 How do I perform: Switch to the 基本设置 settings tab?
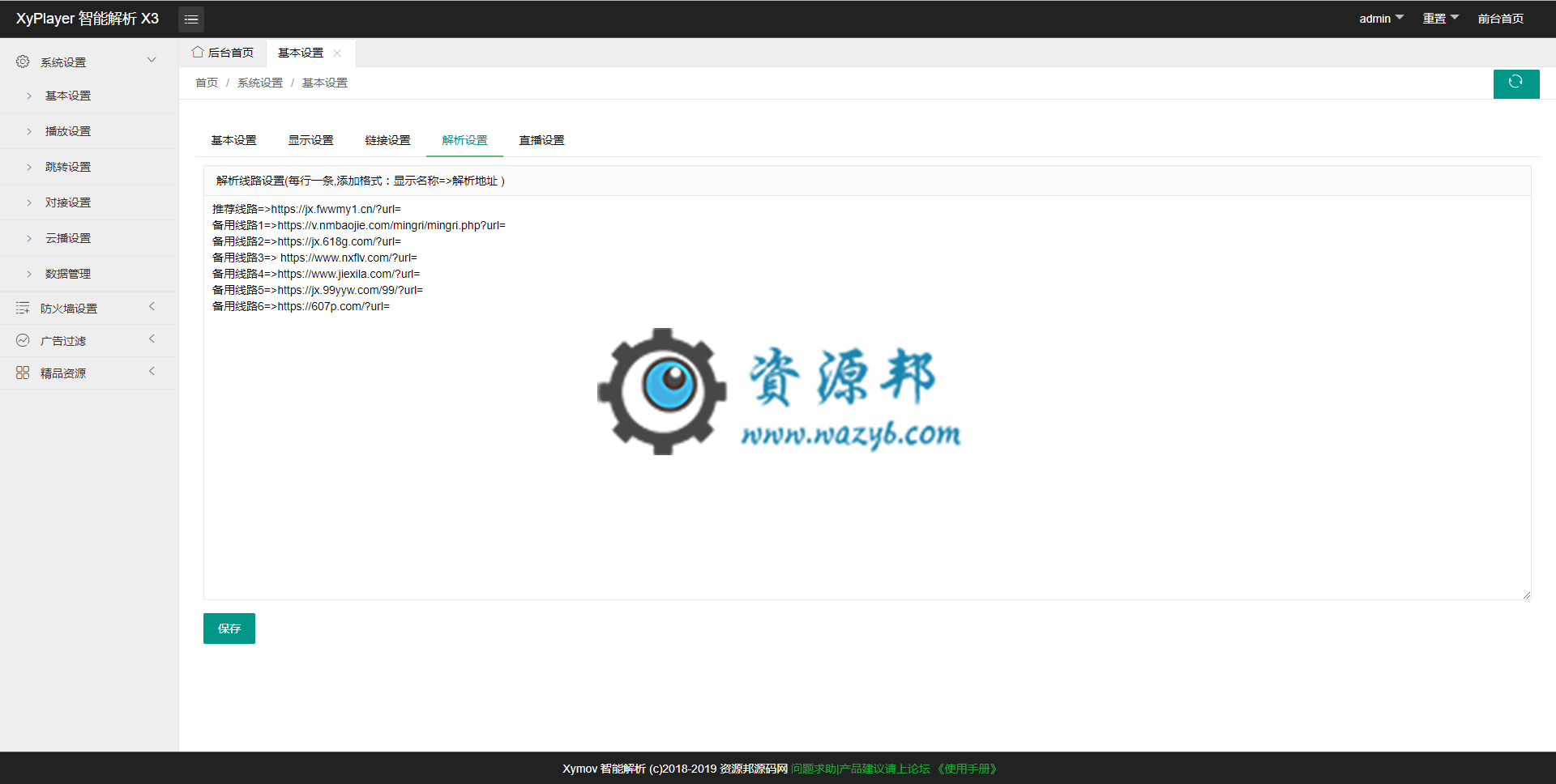pos(233,140)
